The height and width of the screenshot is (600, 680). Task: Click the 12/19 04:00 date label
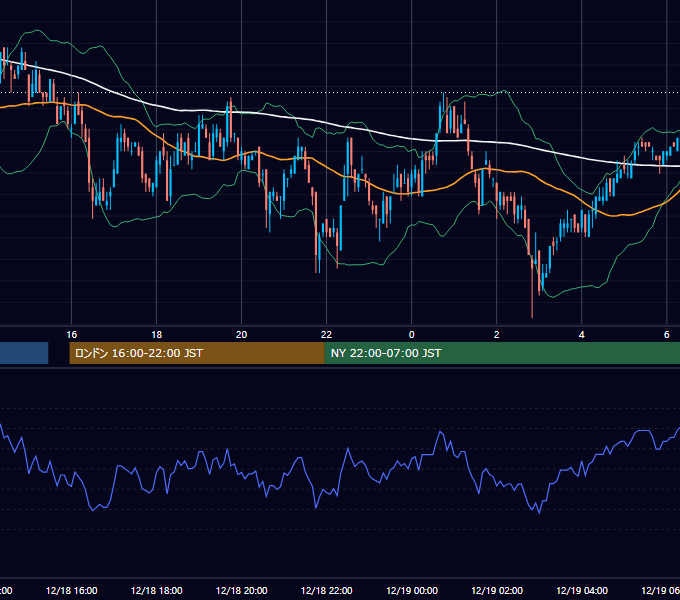point(582,590)
